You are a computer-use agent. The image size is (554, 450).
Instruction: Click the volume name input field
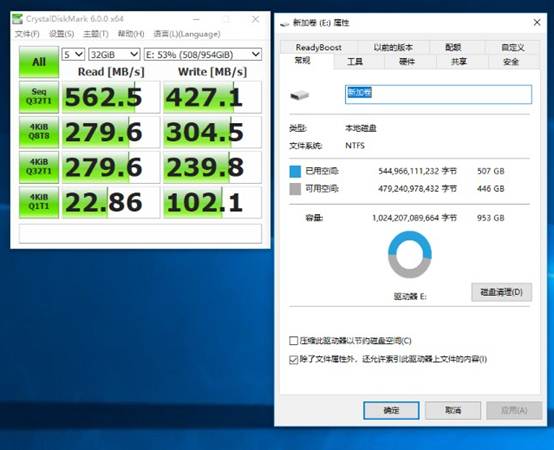tap(438, 94)
